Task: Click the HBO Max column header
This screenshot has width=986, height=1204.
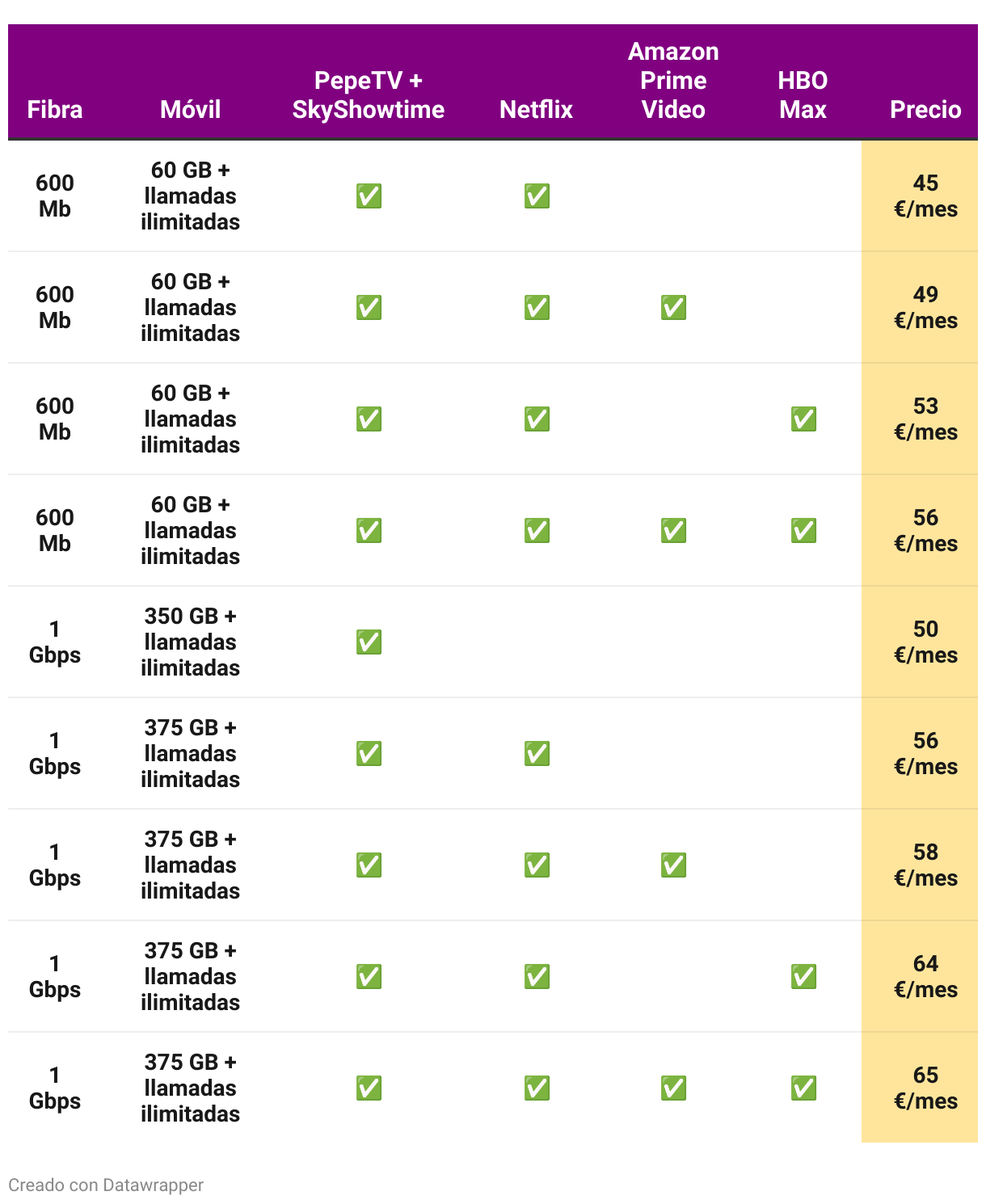Action: [x=803, y=95]
